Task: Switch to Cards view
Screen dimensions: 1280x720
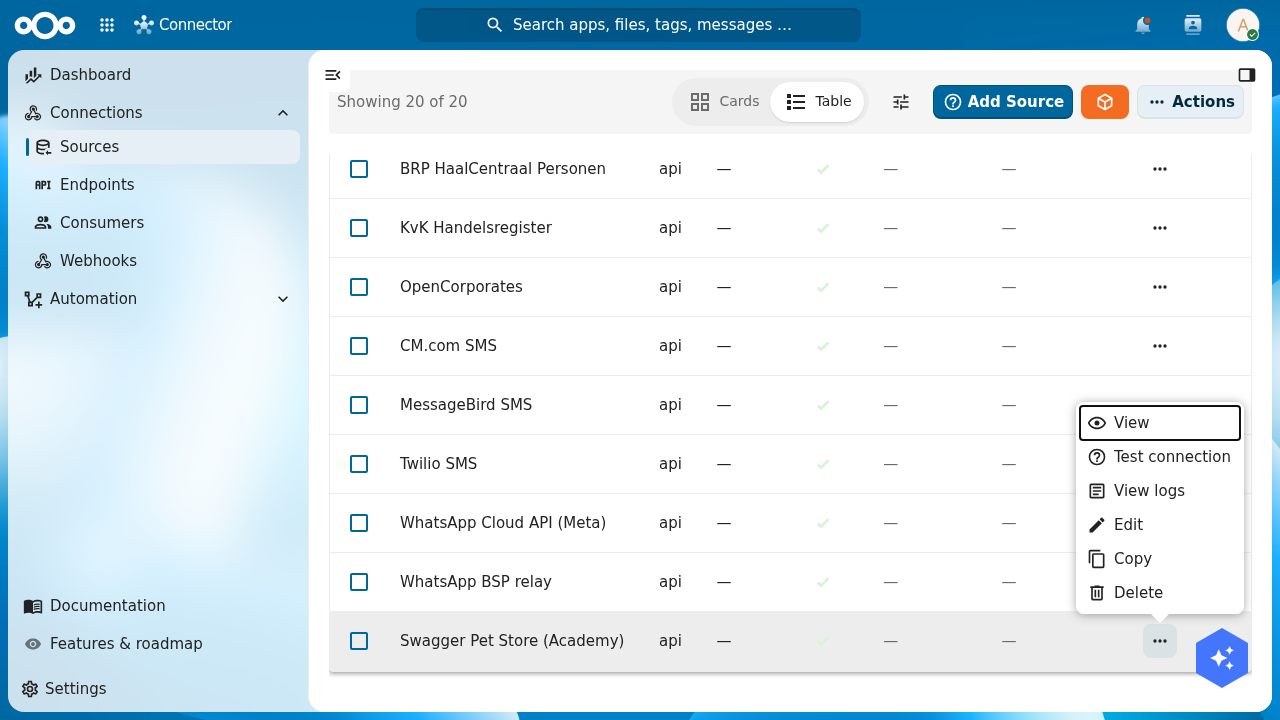Action: point(725,102)
